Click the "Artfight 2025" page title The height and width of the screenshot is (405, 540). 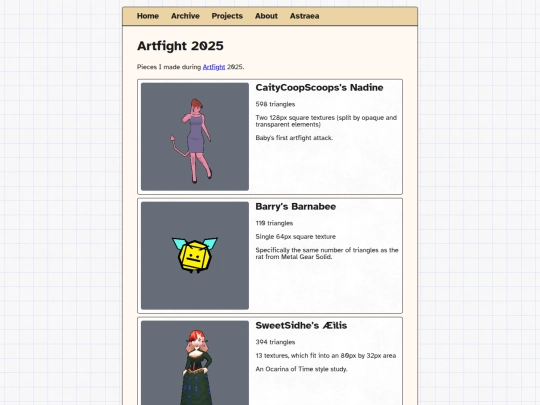(180, 46)
